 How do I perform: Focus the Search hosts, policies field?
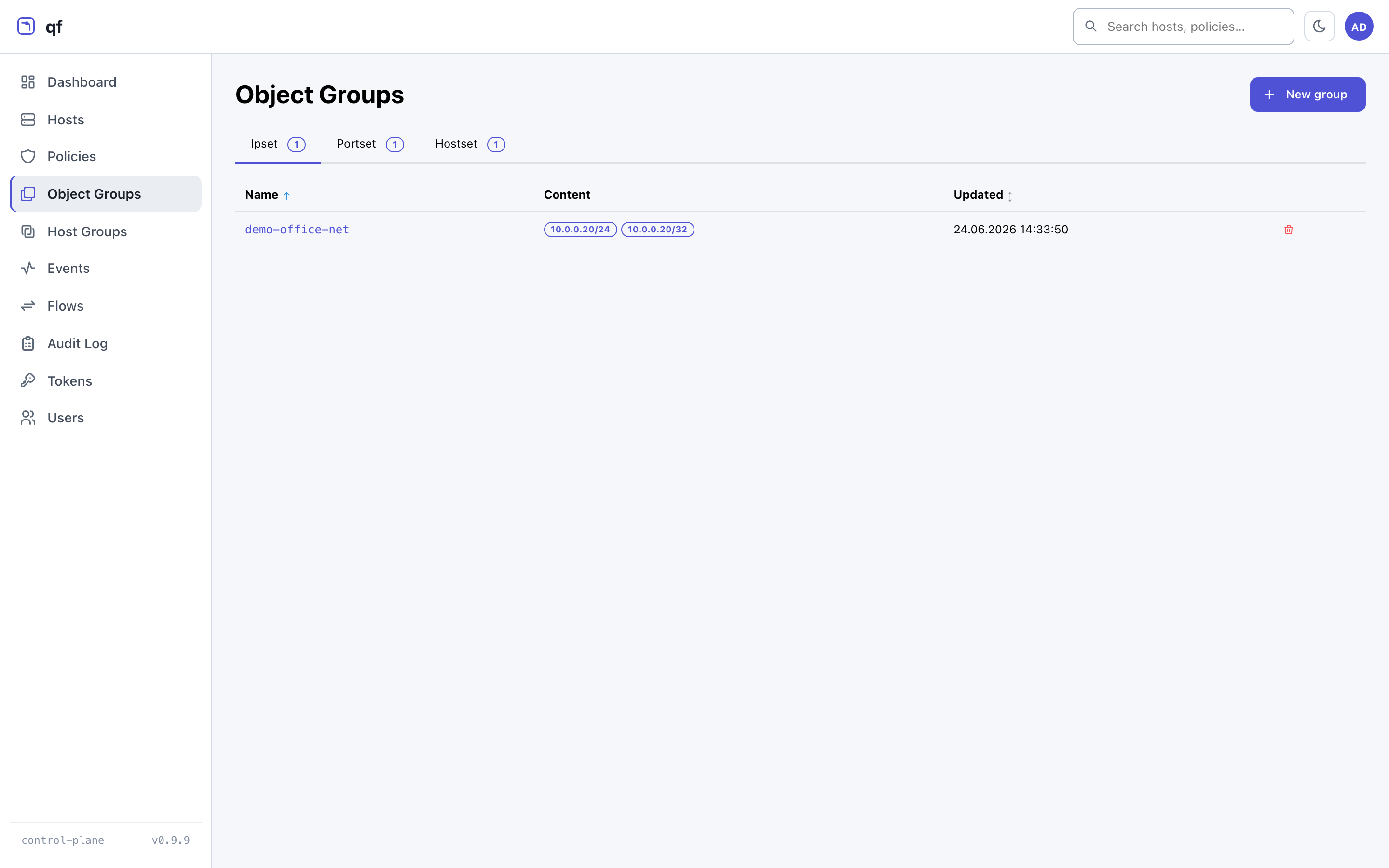tap(1183, 27)
